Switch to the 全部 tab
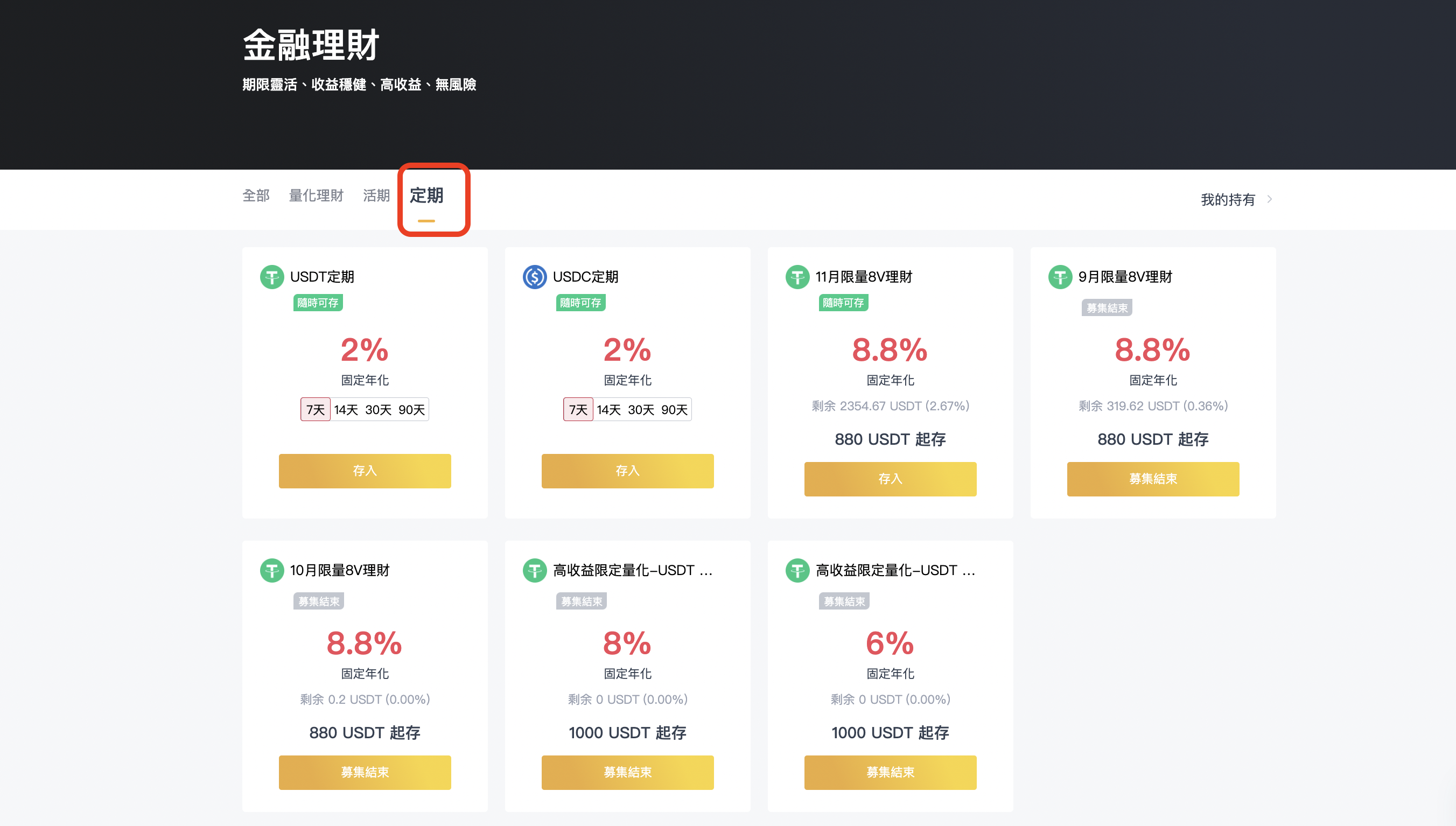This screenshot has width=1456, height=826. [256, 195]
